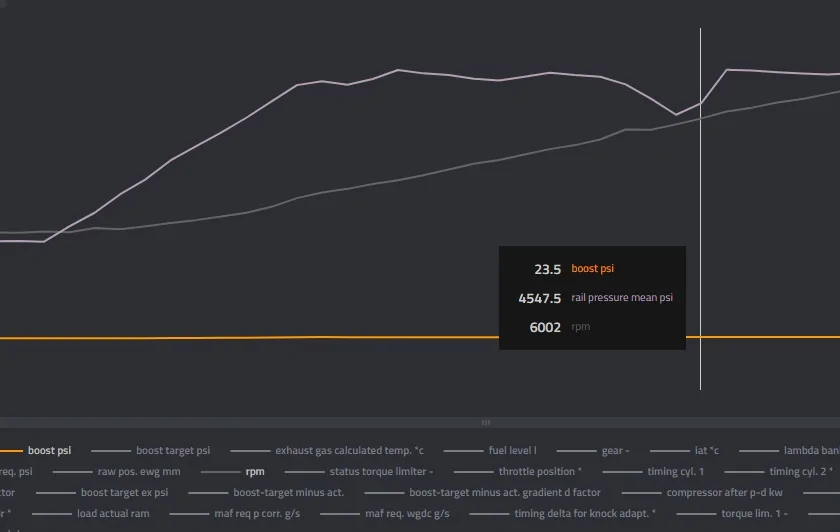Image resolution: width=840 pixels, height=532 pixels.
Task: Enable the gear legend entry
Action: coord(615,451)
